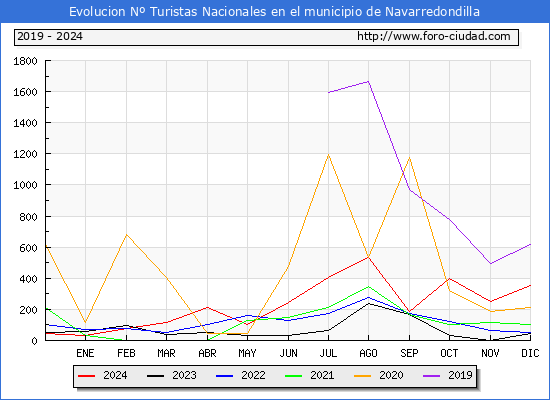Click the 1400 y-axis value

tap(25, 123)
